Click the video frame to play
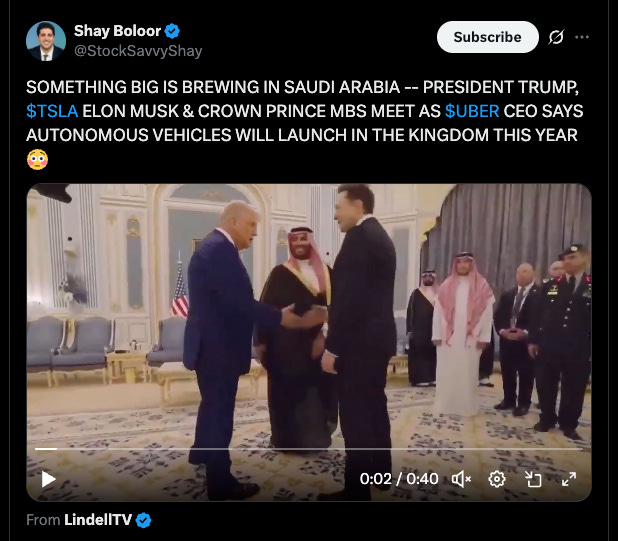 point(309,315)
